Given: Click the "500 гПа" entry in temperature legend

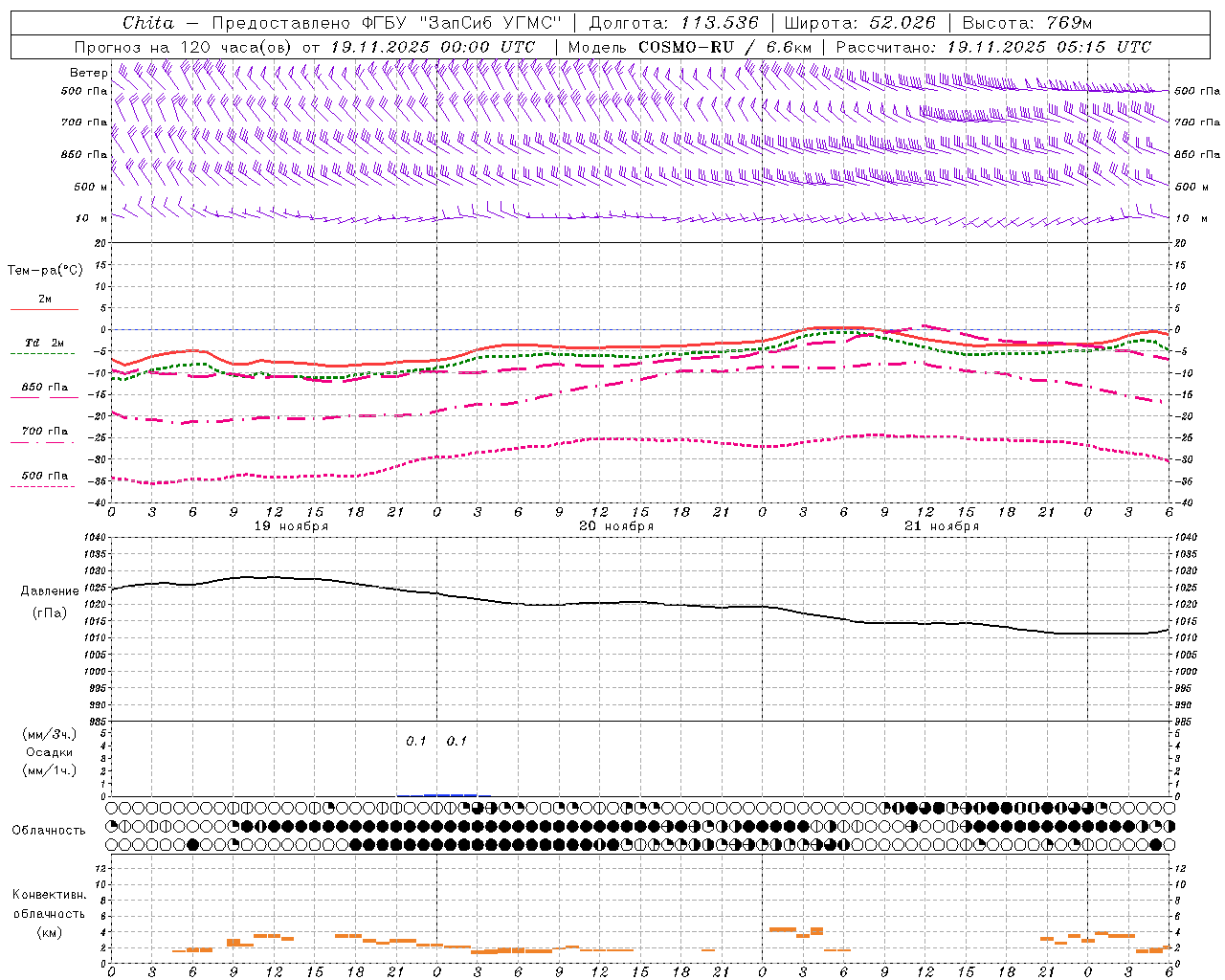Looking at the screenshot, I should pos(45,476).
